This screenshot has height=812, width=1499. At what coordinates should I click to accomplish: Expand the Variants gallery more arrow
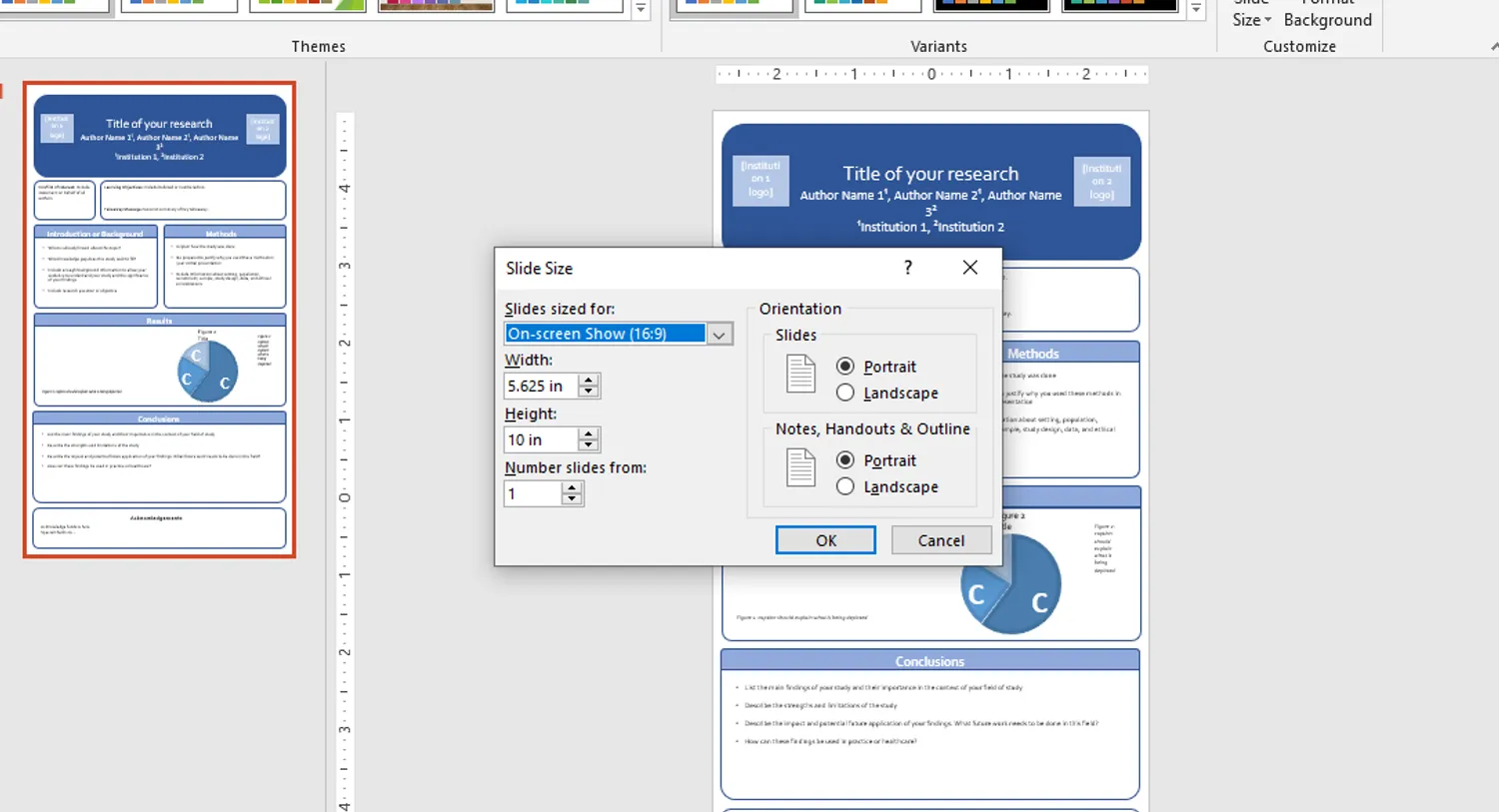click(x=1195, y=8)
